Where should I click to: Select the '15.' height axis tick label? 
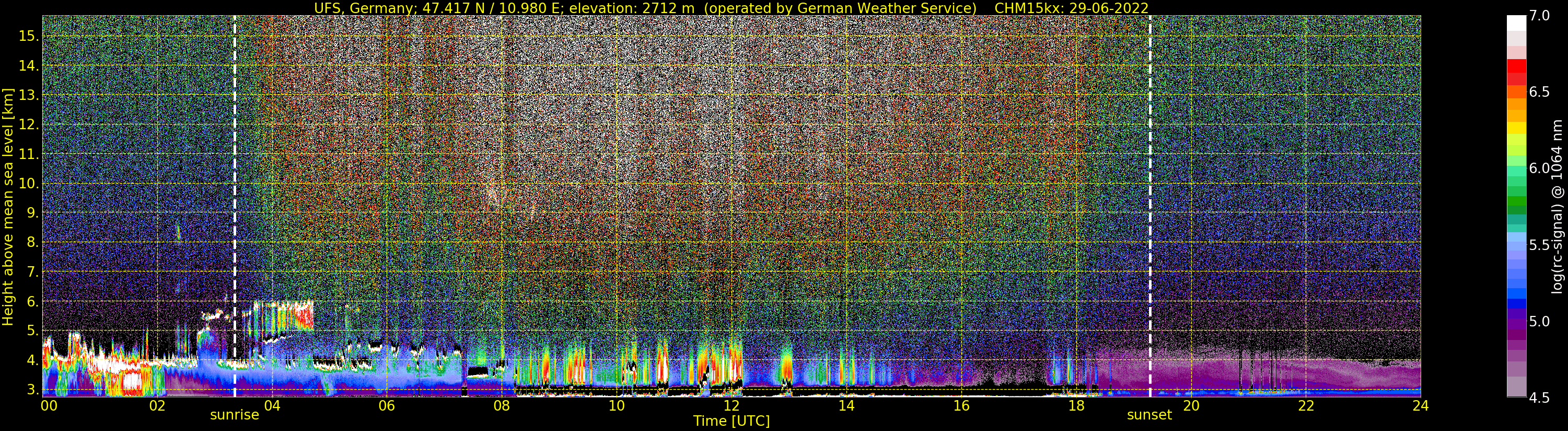click(29, 36)
